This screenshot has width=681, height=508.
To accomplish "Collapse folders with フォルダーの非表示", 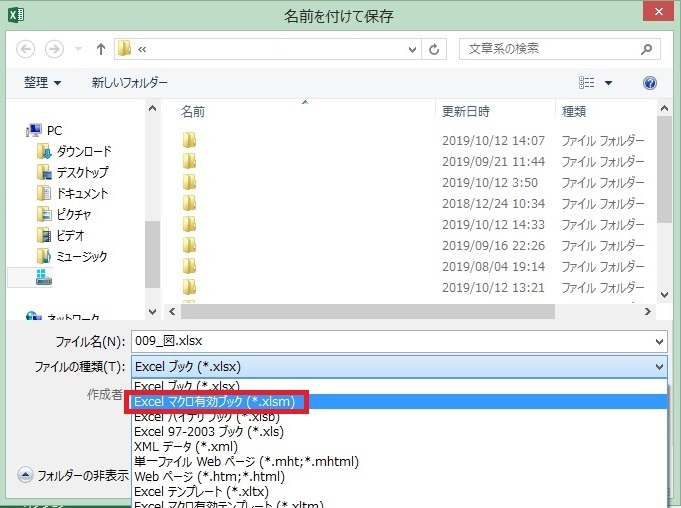I will 73,475.
